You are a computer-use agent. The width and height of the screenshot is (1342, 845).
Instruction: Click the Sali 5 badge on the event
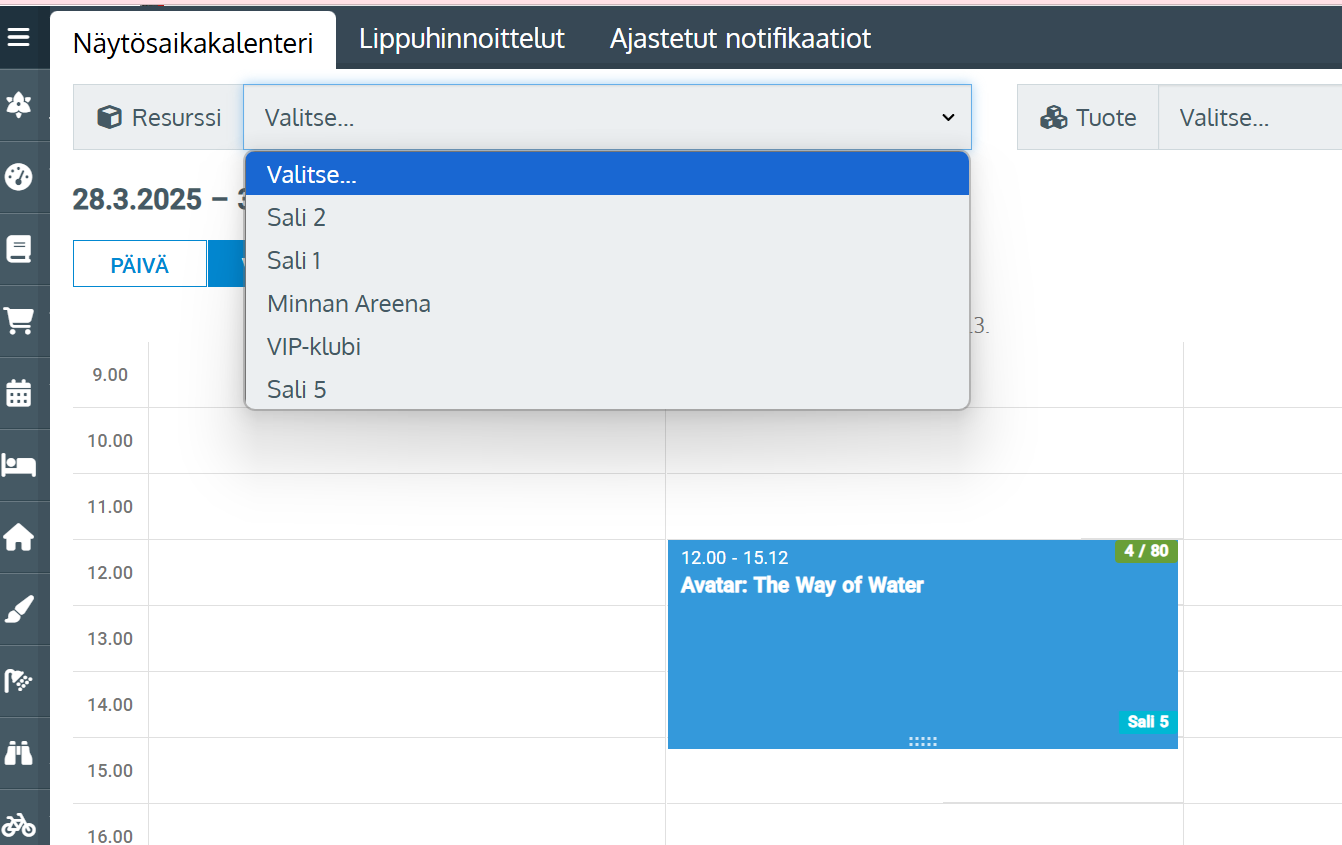pyautogui.click(x=1148, y=722)
